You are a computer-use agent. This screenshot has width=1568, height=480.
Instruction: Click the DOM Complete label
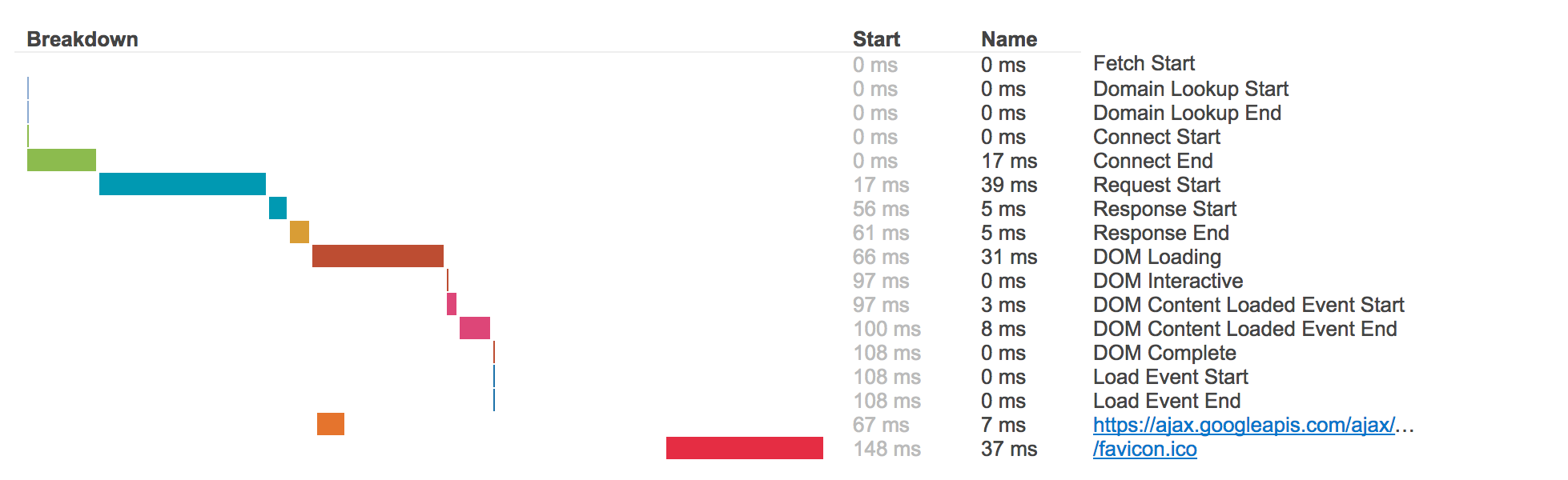pos(1164,353)
